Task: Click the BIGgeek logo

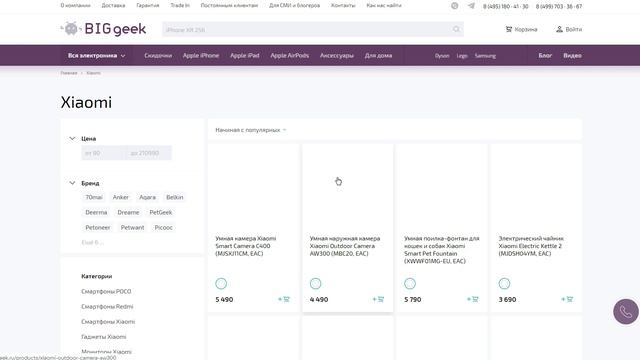Action: [x=103, y=29]
